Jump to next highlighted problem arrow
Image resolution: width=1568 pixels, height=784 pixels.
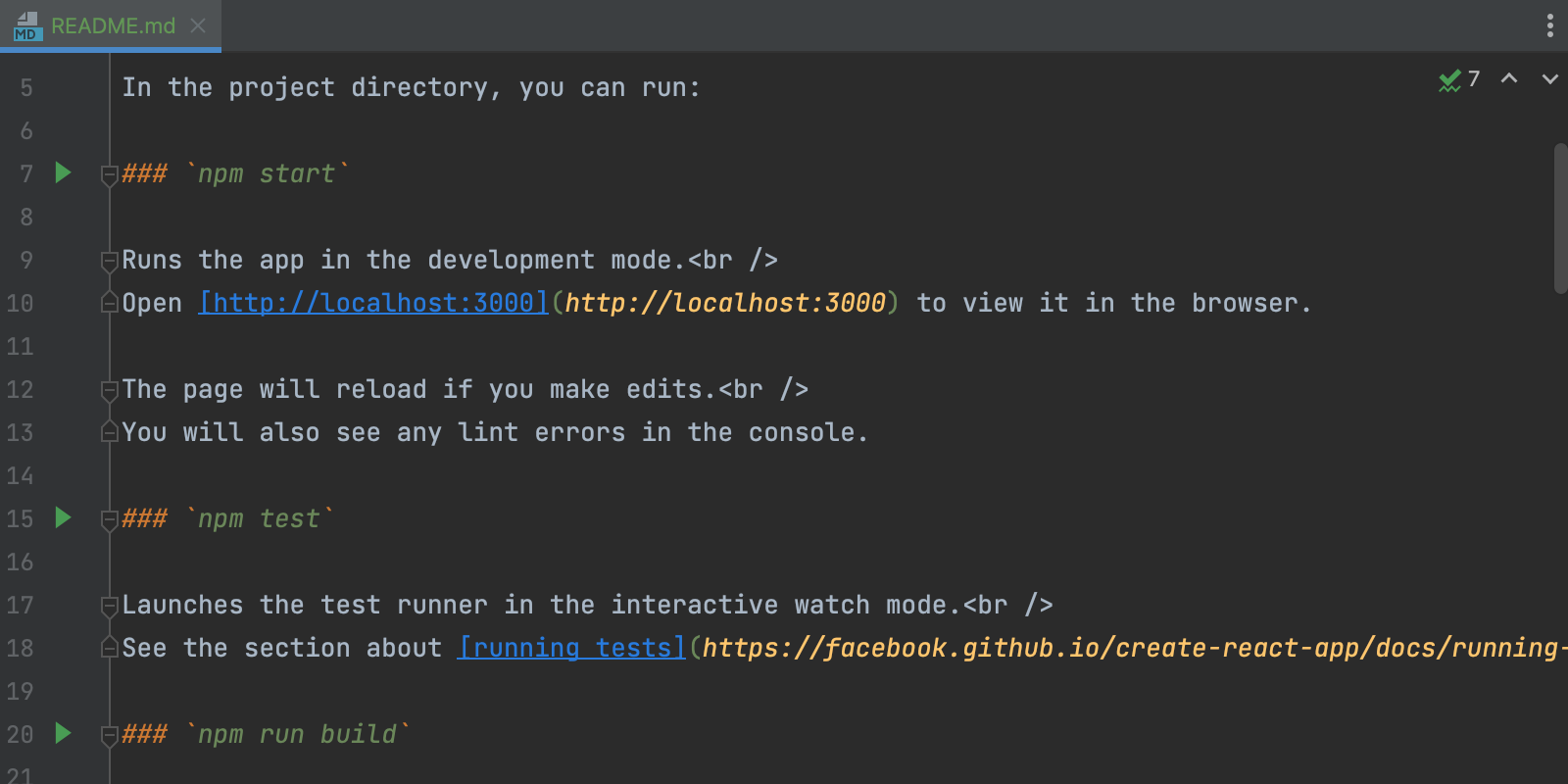coord(1549,79)
